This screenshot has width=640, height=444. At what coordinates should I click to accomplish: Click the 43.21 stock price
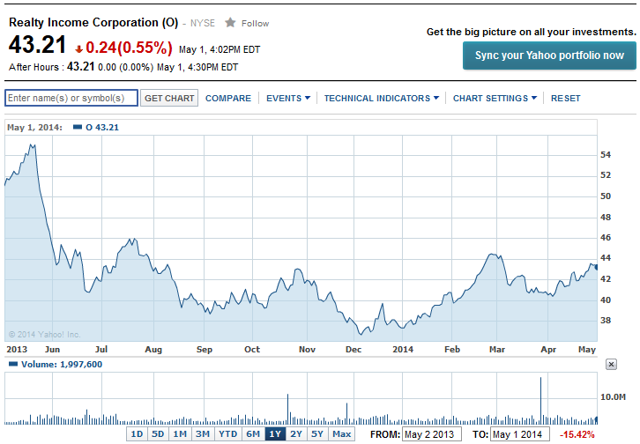(x=37, y=44)
